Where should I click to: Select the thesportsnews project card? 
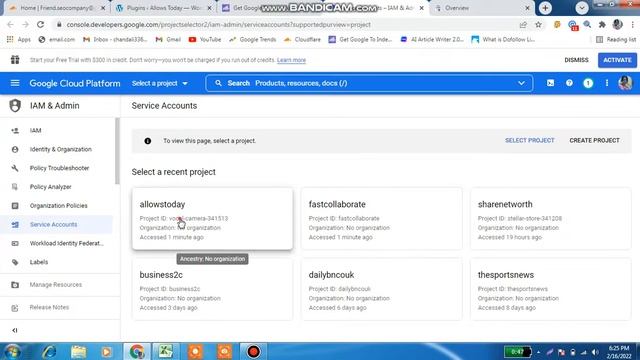click(551, 289)
